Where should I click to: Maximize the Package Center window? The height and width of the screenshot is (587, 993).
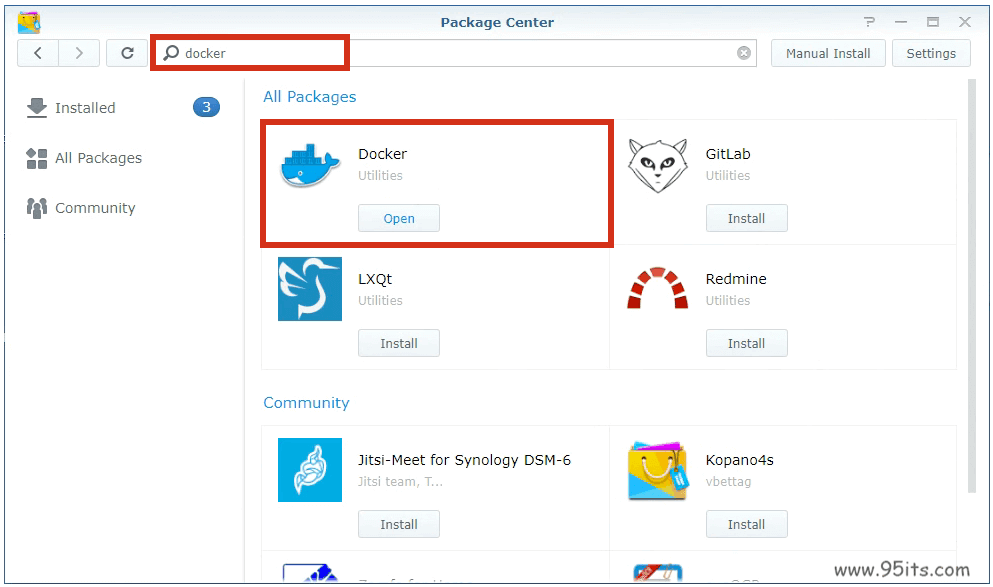click(x=933, y=22)
